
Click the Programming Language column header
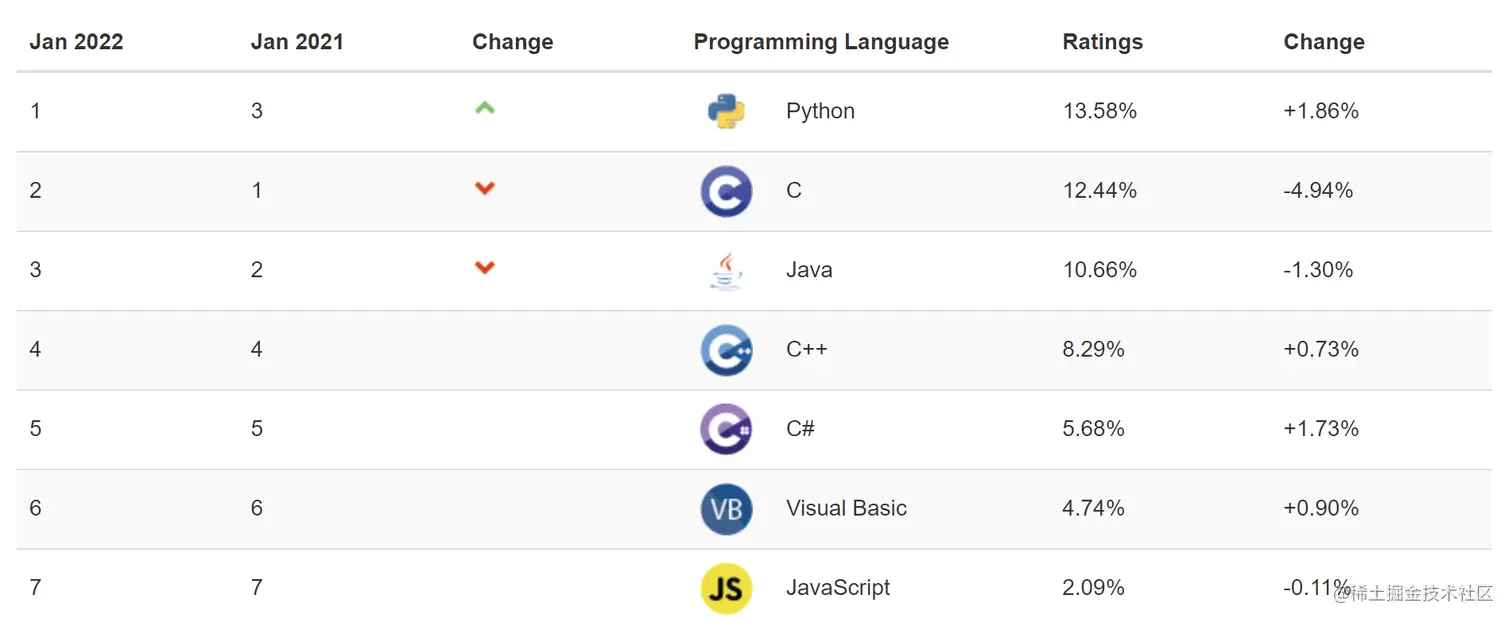(821, 42)
